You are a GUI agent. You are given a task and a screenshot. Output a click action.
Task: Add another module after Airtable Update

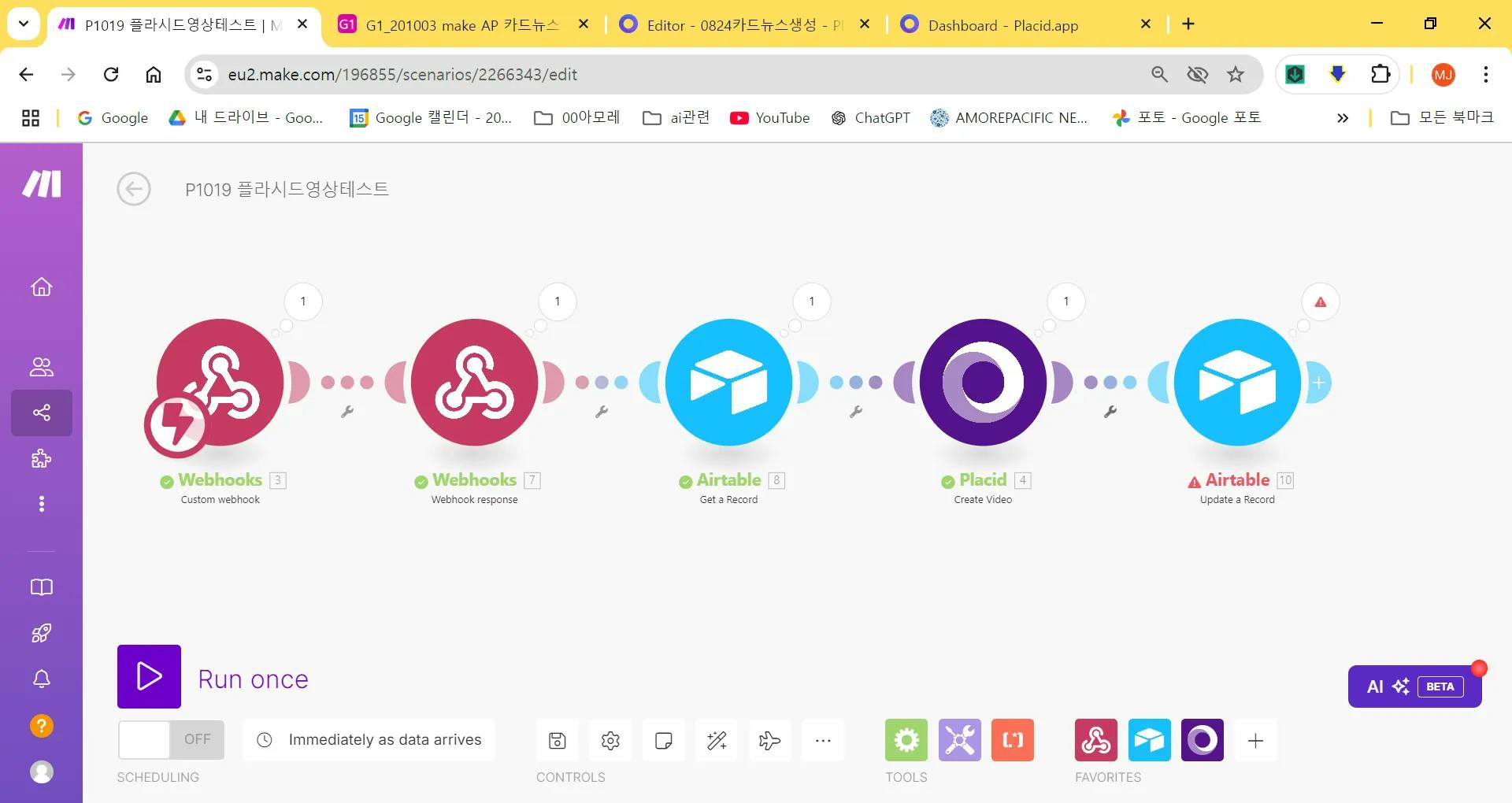pos(1318,383)
